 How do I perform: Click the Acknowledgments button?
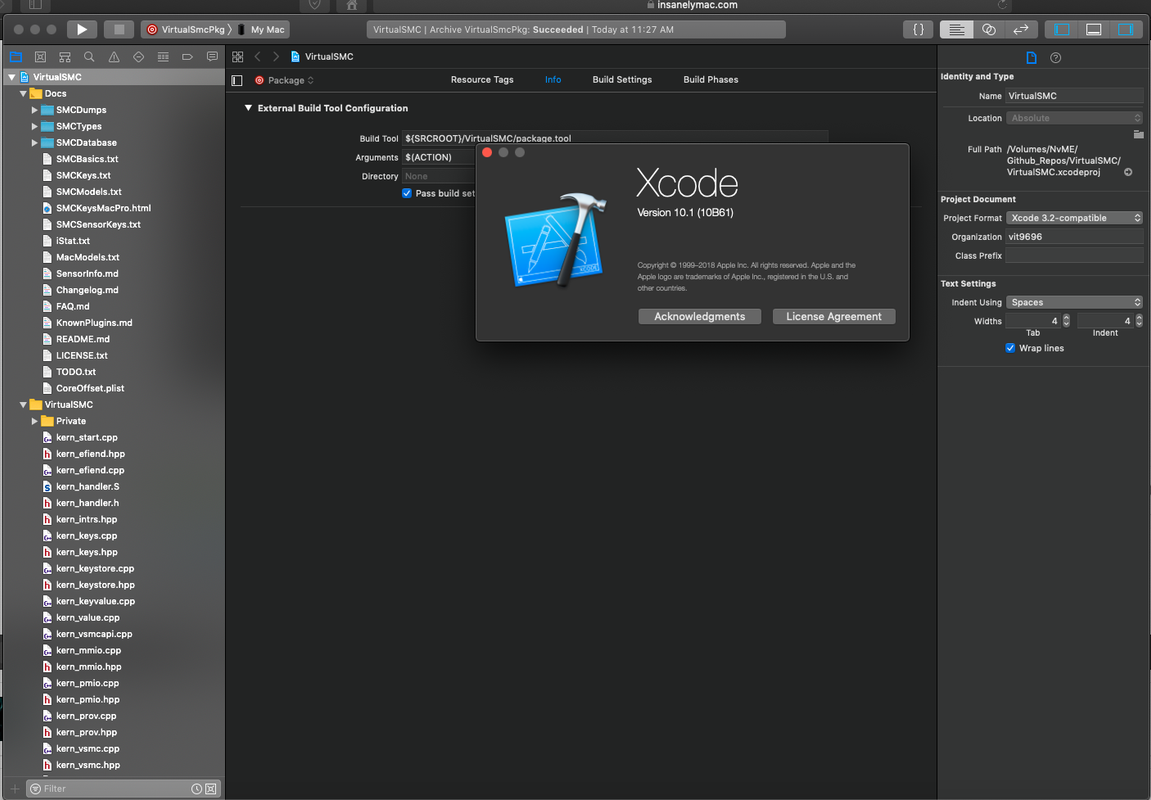[700, 316]
